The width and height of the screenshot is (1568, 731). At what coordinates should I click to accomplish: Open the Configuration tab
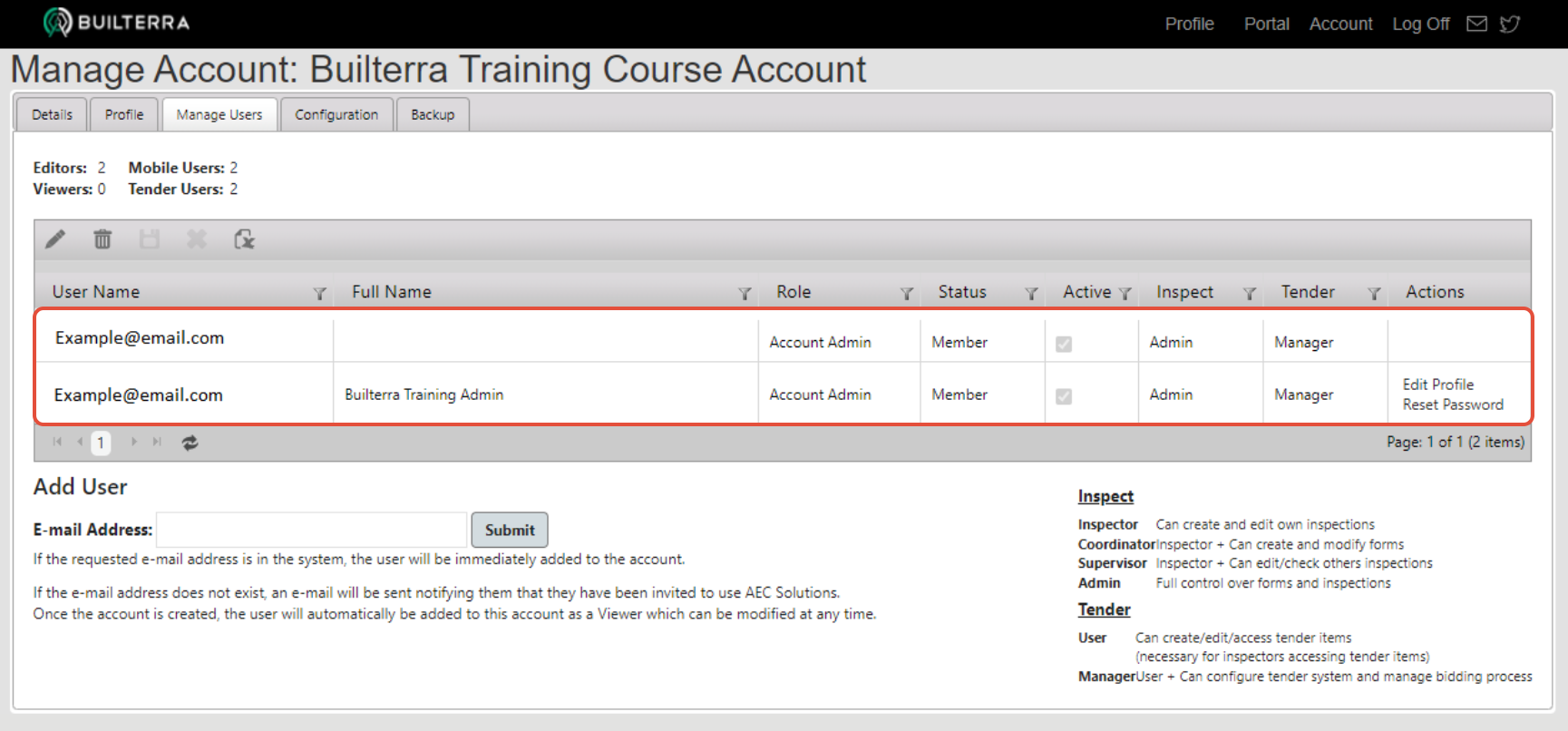pos(336,114)
